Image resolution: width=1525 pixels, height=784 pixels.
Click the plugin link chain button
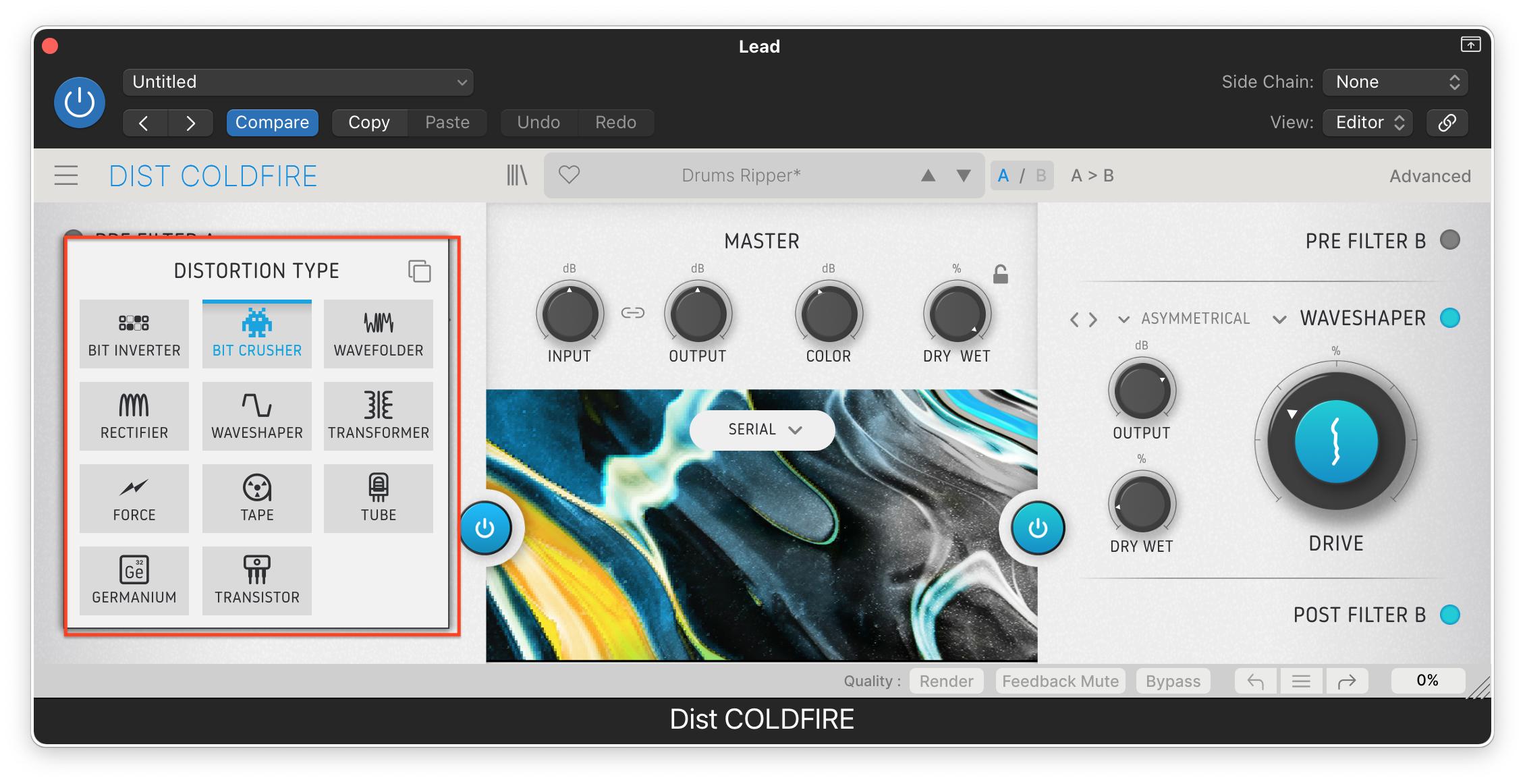[1447, 122]
